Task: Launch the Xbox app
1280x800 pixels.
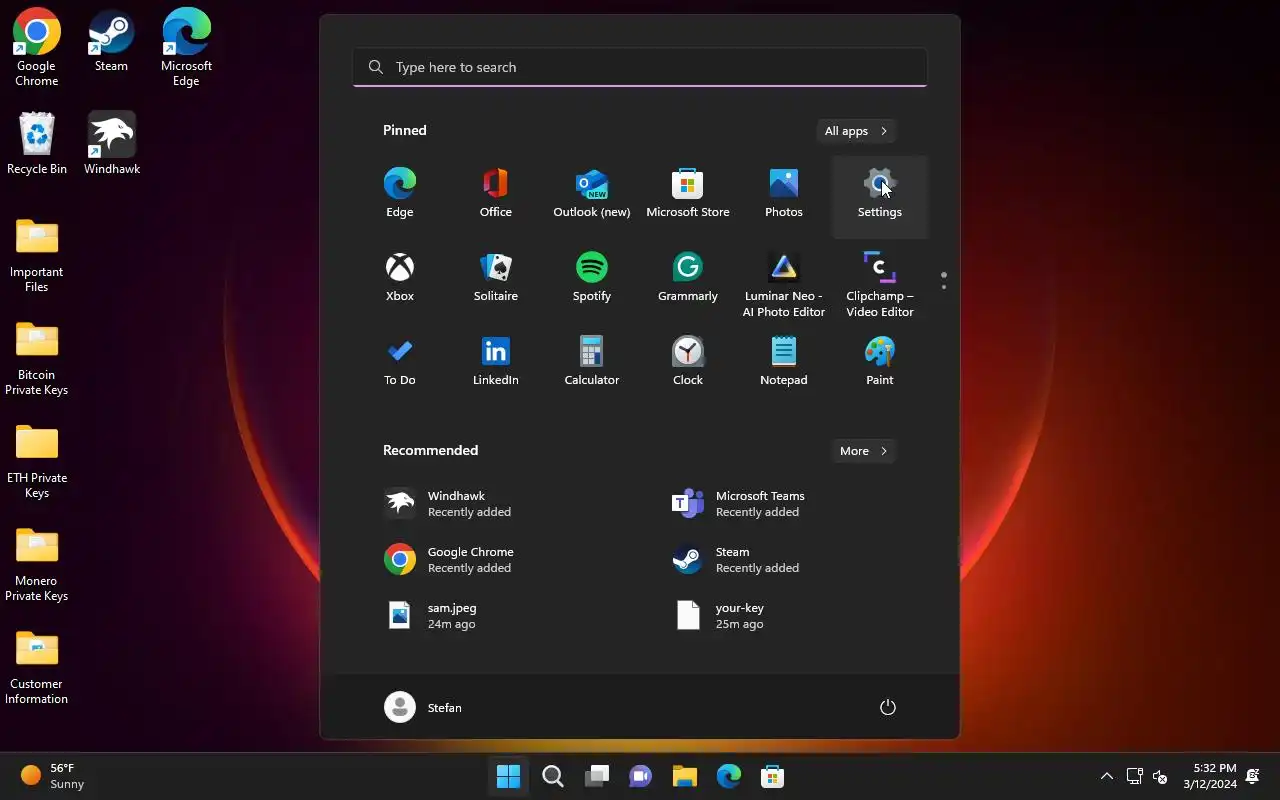Action: click(x=400, y=279)
